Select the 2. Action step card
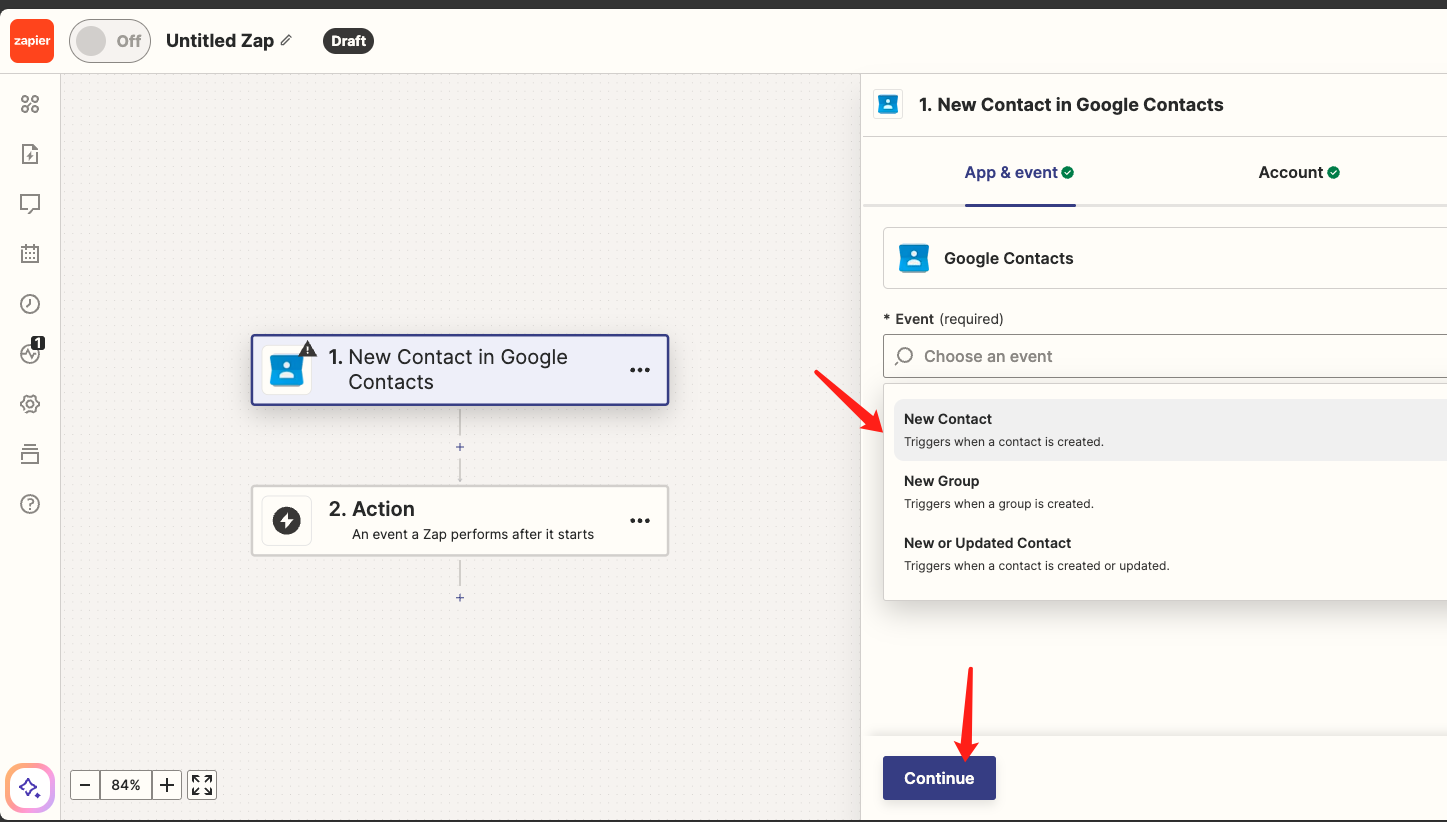This screenshot has width=1447, height=822. [459, 520]
